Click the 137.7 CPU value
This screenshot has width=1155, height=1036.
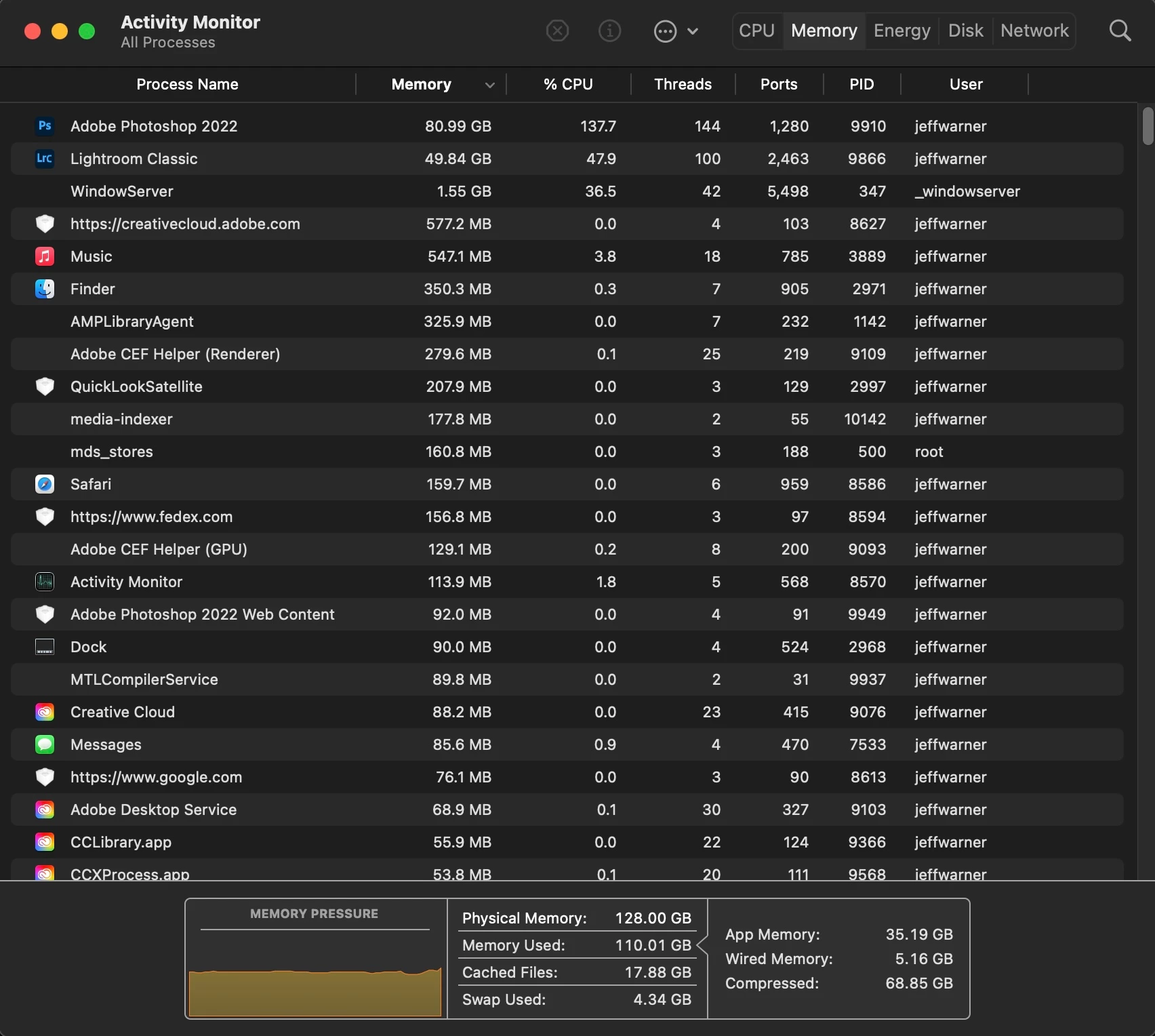point(598,126)
